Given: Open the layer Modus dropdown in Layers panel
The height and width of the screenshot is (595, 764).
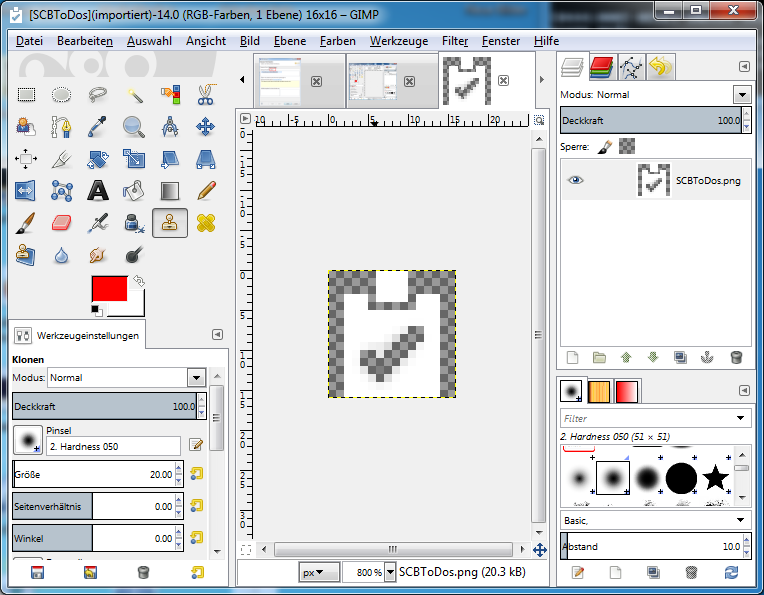Looking at the screenshot, I should click(741, 95).
